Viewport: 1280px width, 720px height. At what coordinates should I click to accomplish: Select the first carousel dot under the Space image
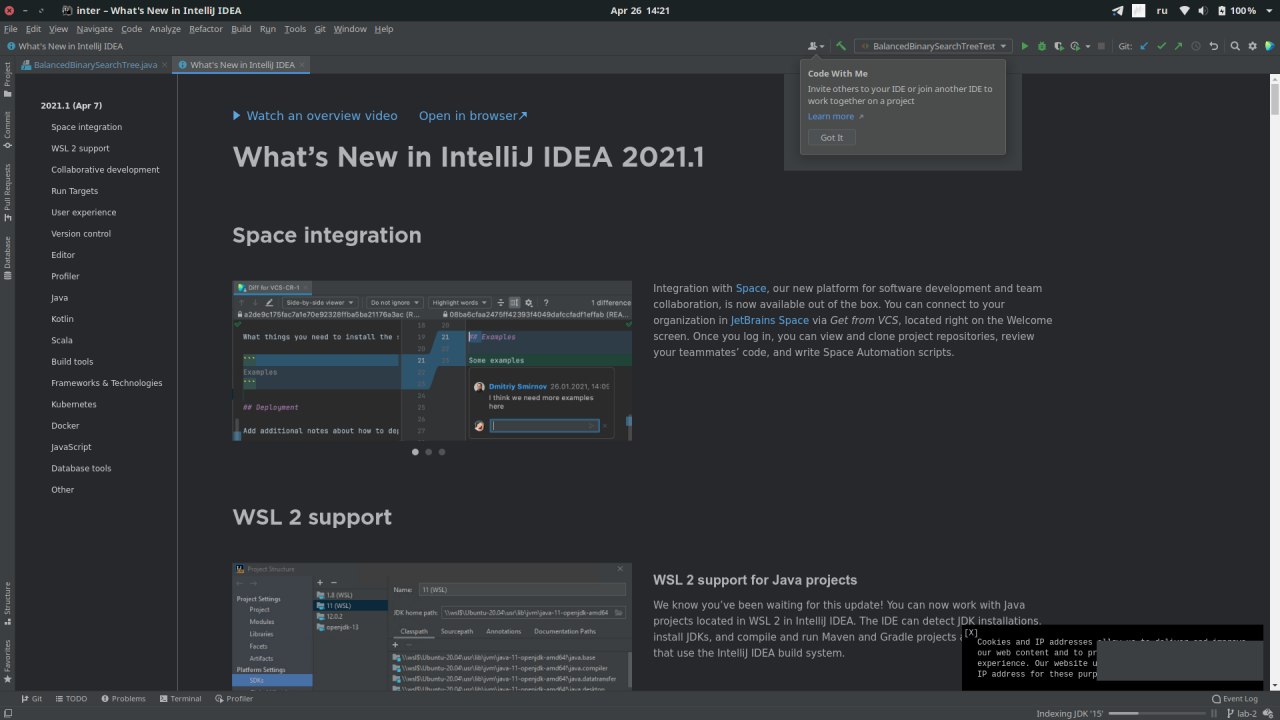pos(415,452)
